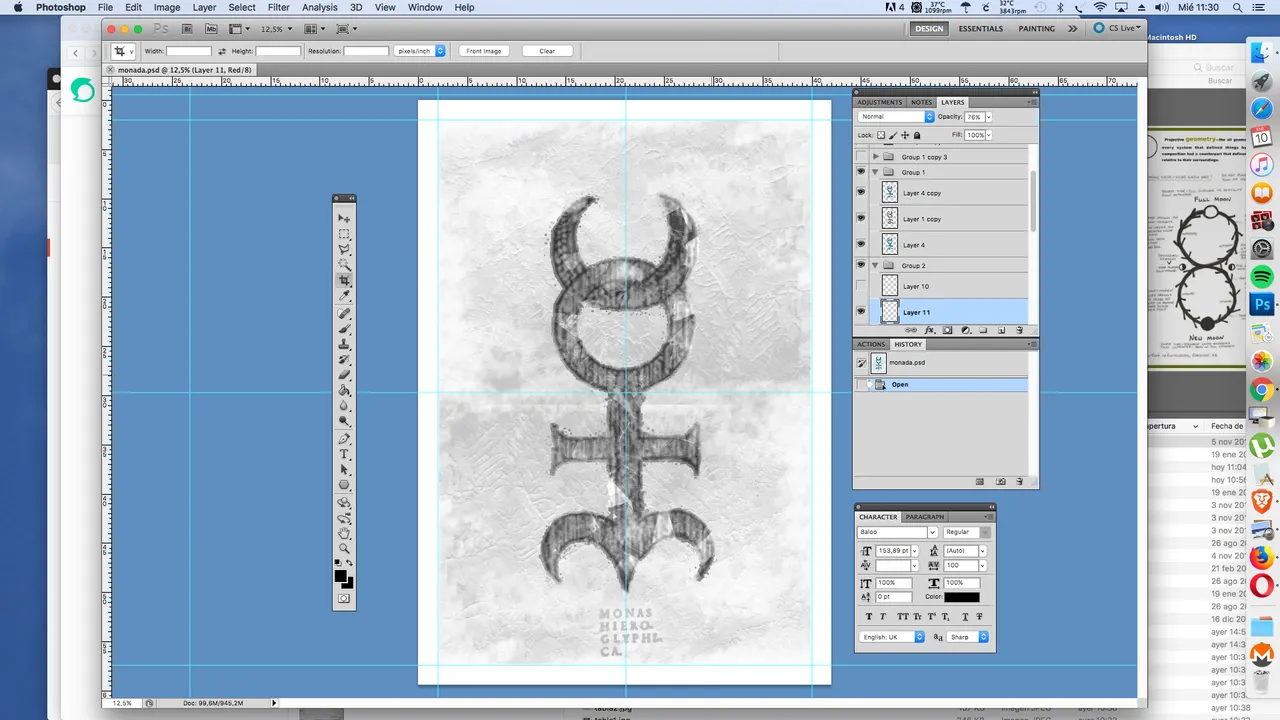This screenshot has width=1280, height=720.
Task: Switch to Paragraph tab
Action: pyautogui.click(x=925, y=517)
